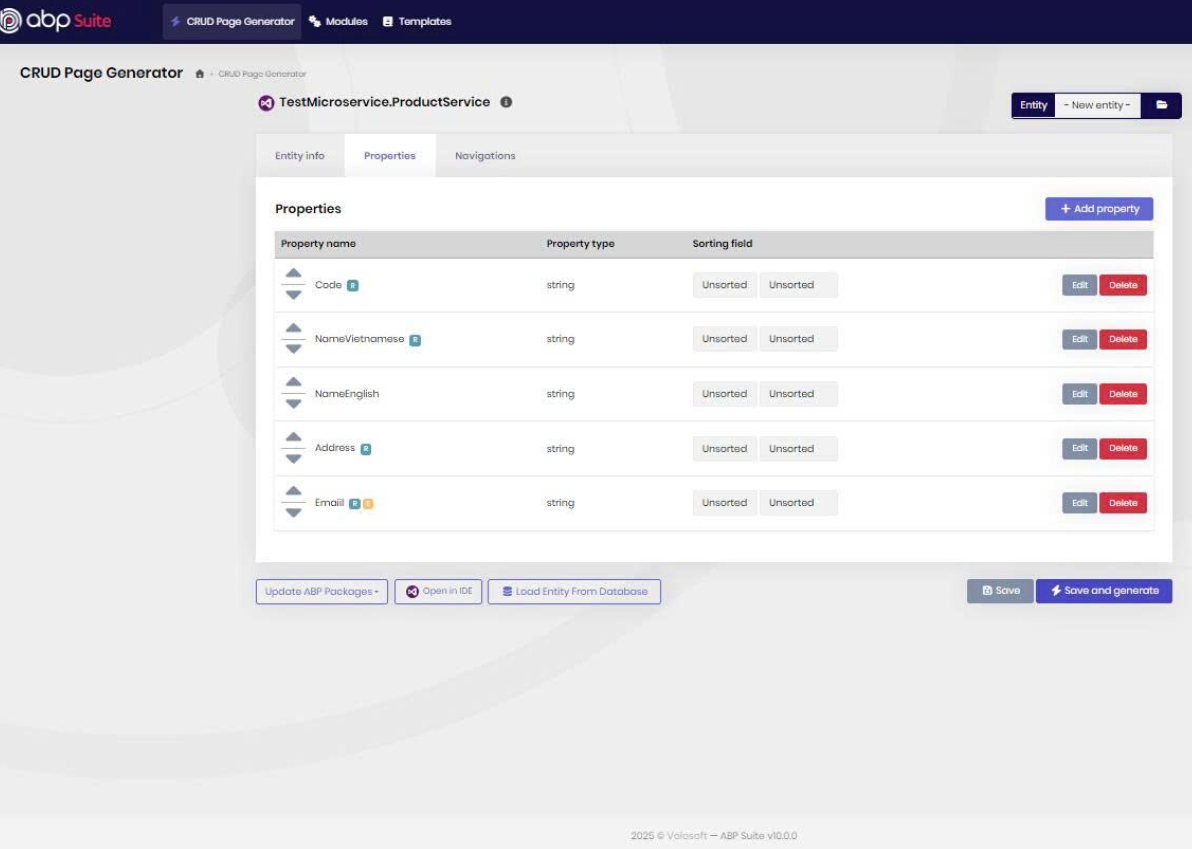Move Emaill property up with arrow
The height and width of the screenshot is (849, 1192).
pos(293,491)
